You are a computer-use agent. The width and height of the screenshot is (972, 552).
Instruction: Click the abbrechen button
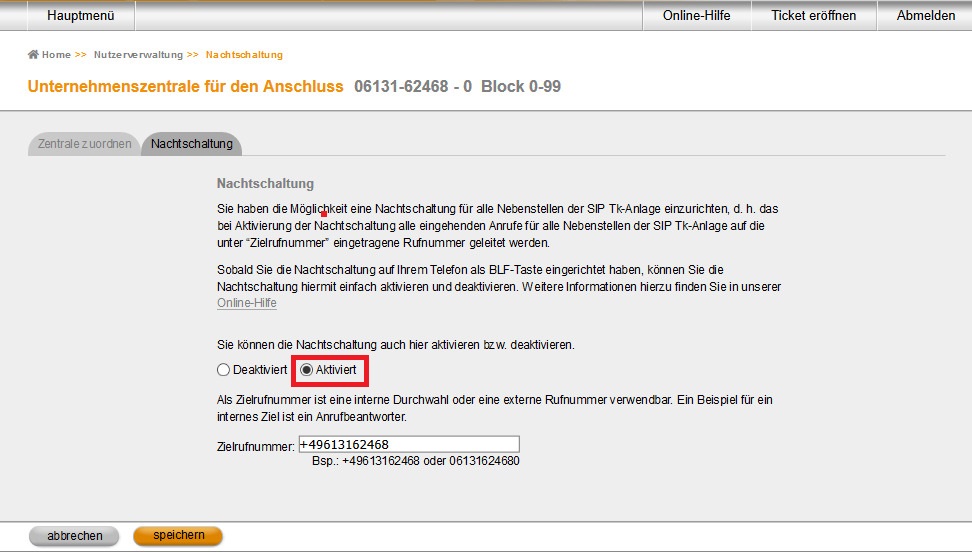tap(74, 536)
